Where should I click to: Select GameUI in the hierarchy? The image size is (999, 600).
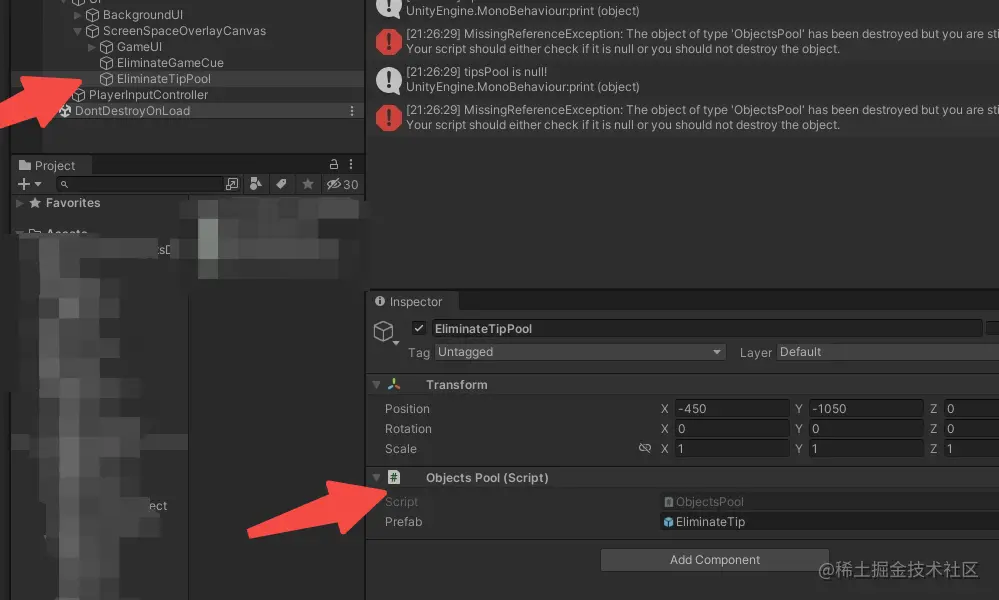coord(139,46)
